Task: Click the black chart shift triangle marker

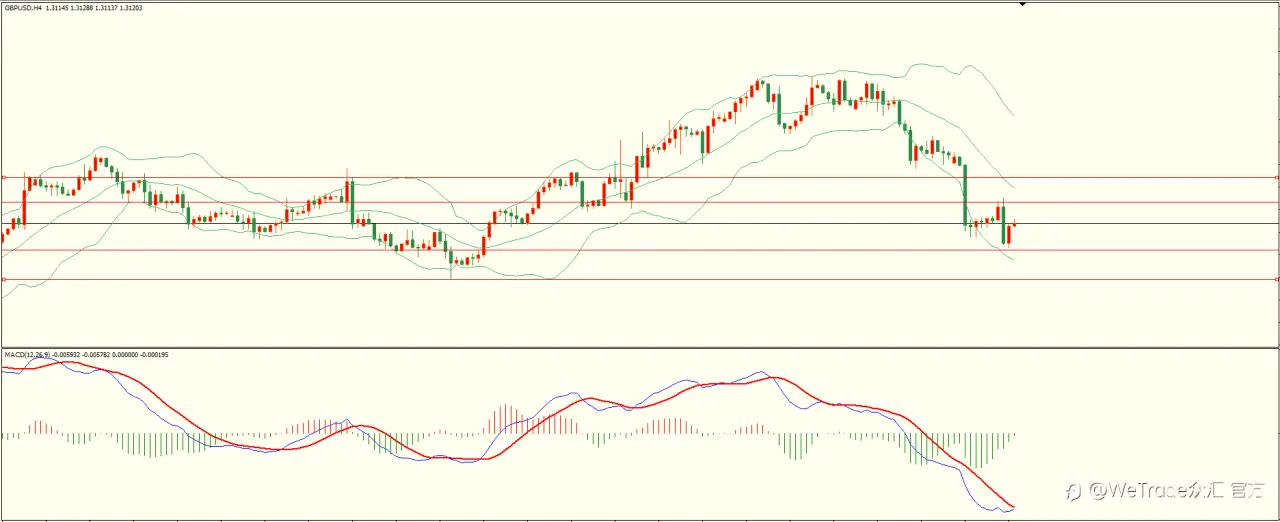Action: (1022, 4)
